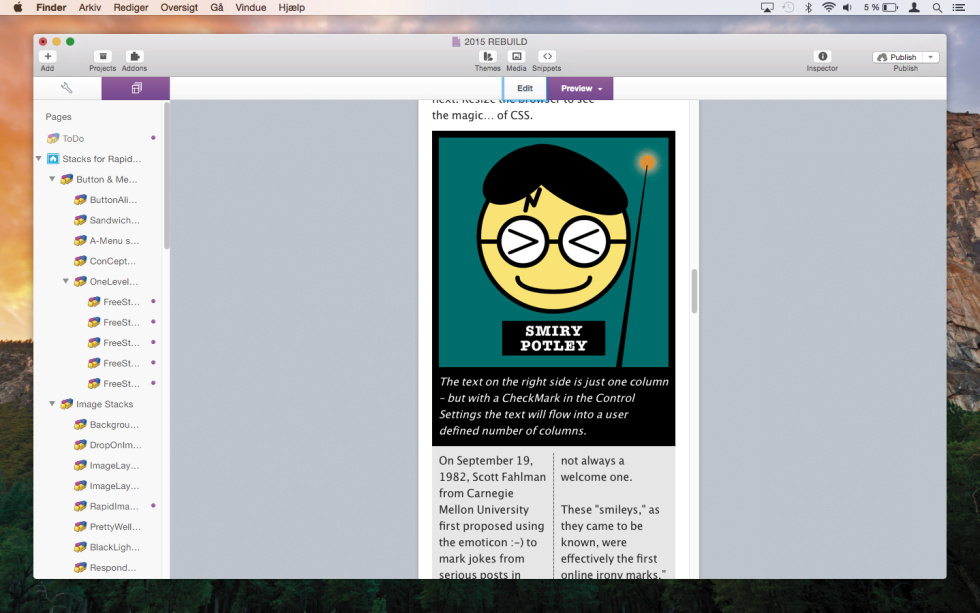Click the pages sidebar scrollbar
Screen dimensions: 980x613
tap(166, 176)
